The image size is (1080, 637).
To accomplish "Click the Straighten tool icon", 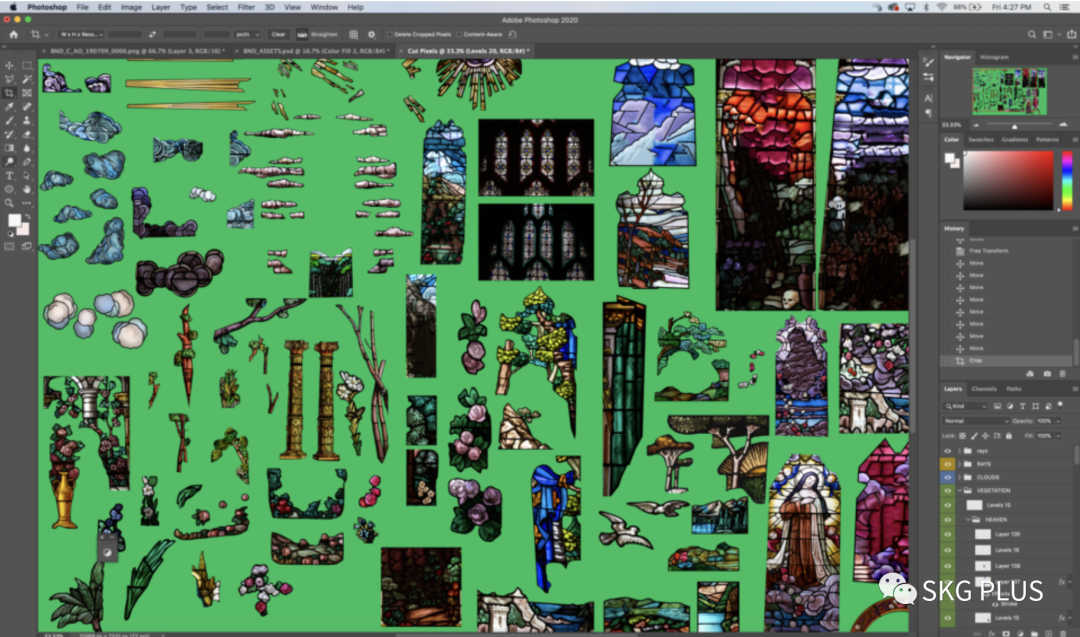I will pos(302,34).
